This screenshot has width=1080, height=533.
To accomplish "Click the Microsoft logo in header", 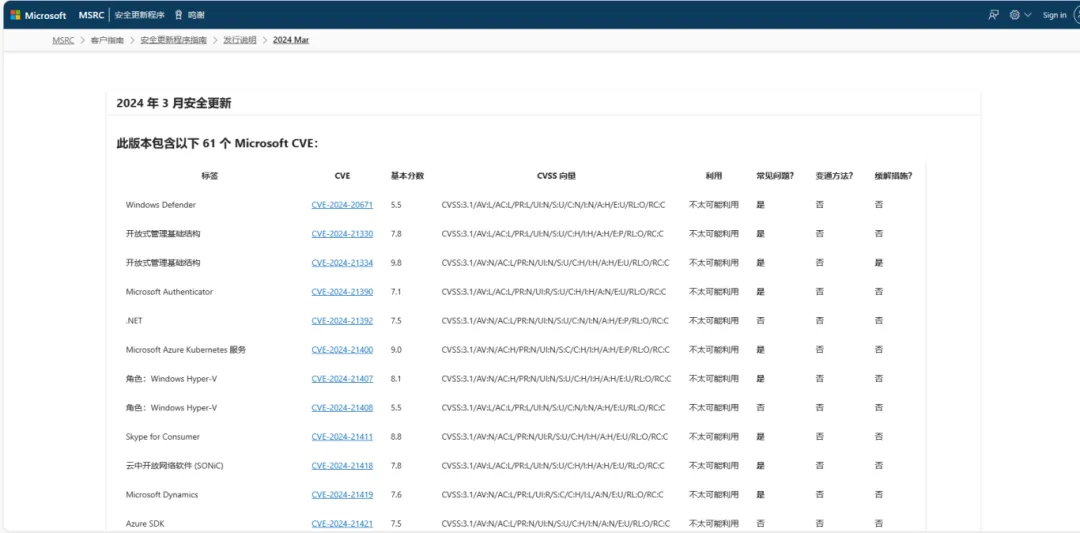I will click(39, 15).
